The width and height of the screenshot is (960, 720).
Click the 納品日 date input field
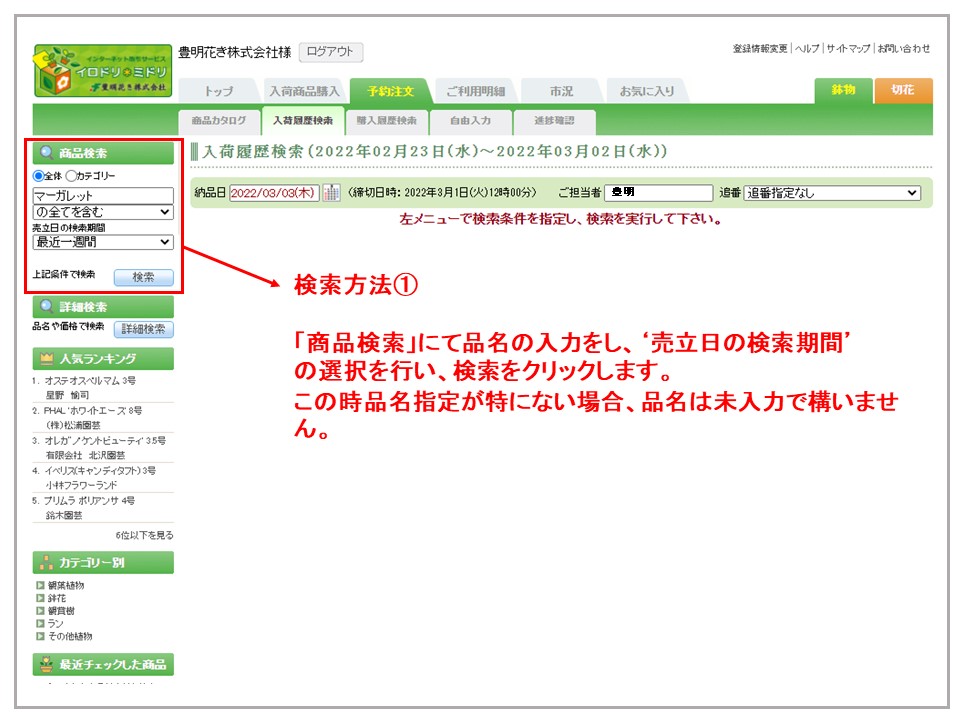click(274, 193)
